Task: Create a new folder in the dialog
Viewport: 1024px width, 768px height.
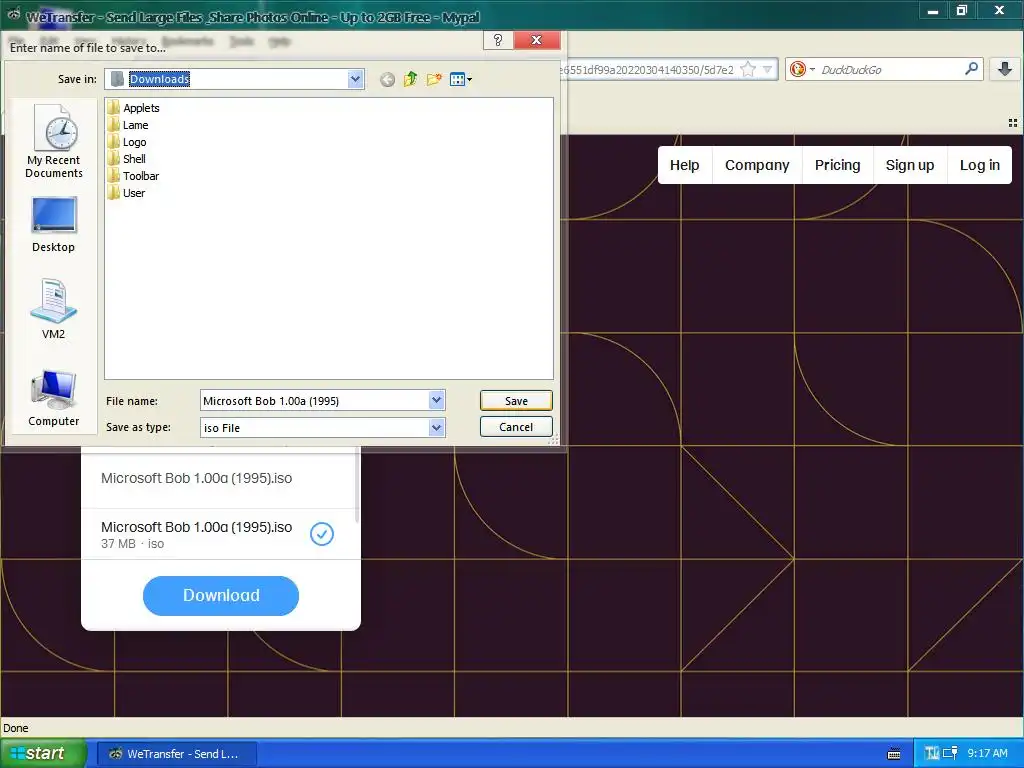Action: pyautogui.click(x=434, y=80)
